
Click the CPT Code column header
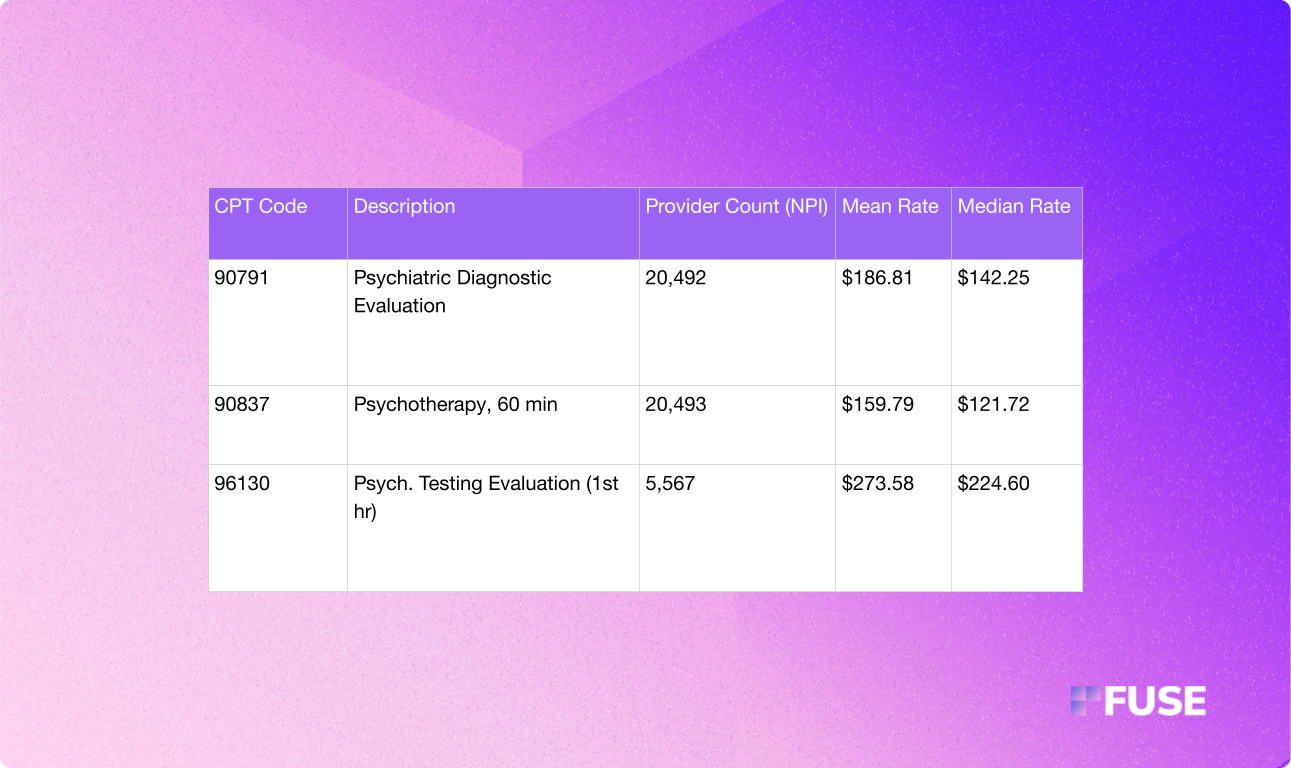point(259,206)
